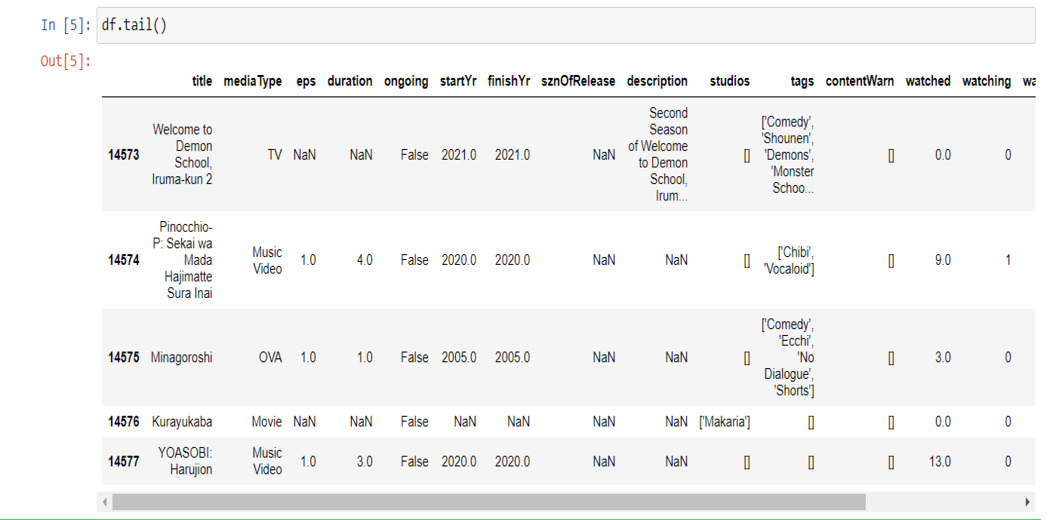Click the ongoing column header

tap(406, 81)
